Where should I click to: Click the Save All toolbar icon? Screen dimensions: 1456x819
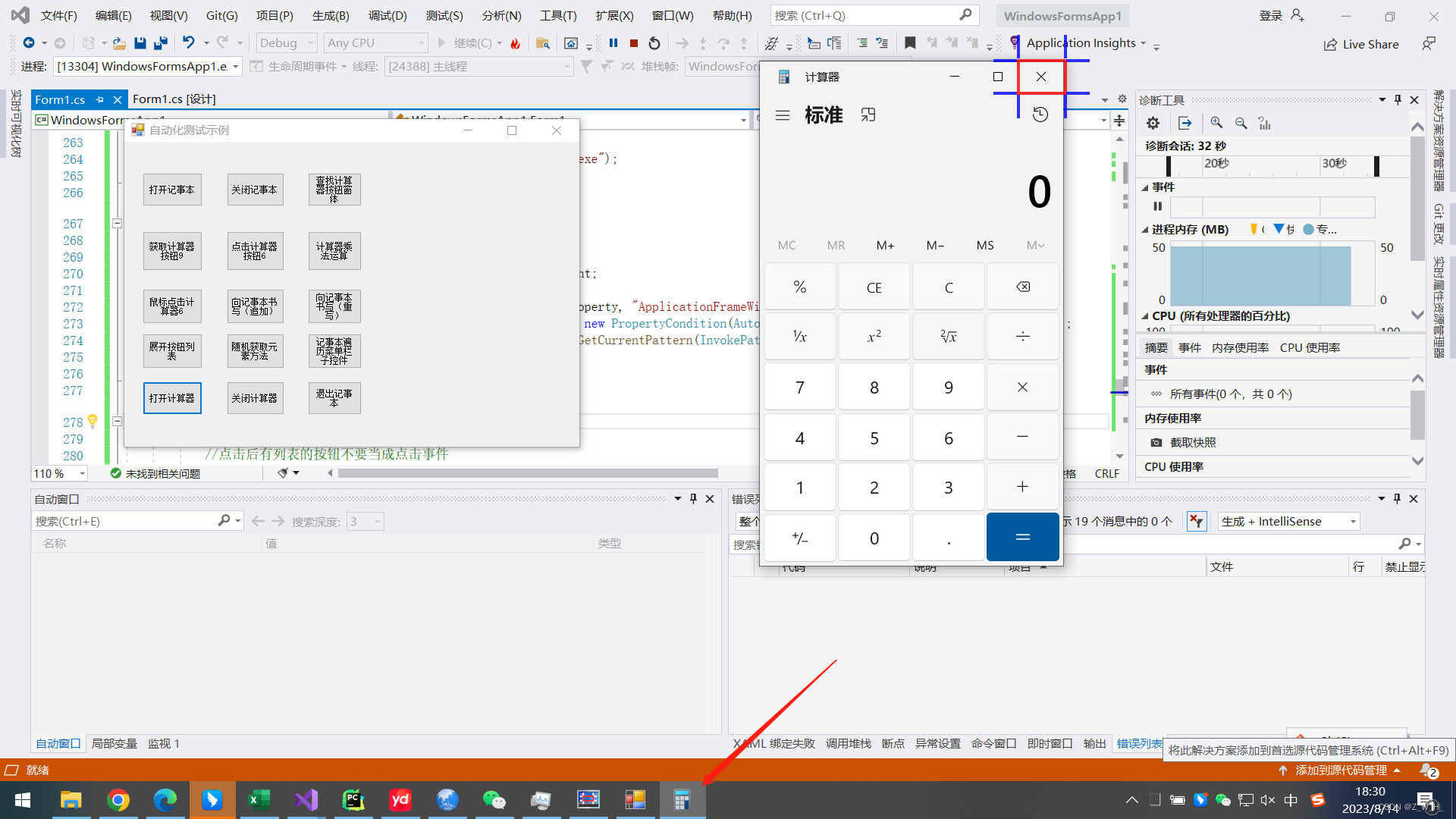160,43
